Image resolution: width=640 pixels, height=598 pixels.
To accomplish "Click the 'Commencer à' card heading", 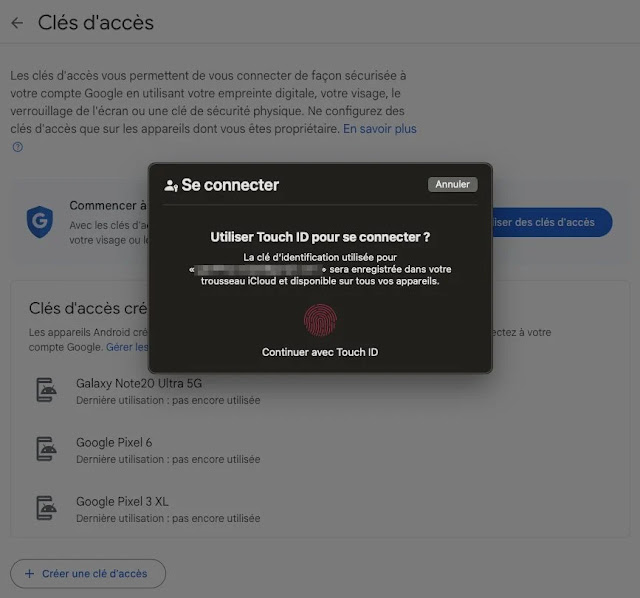I will [x=108, y=205].
